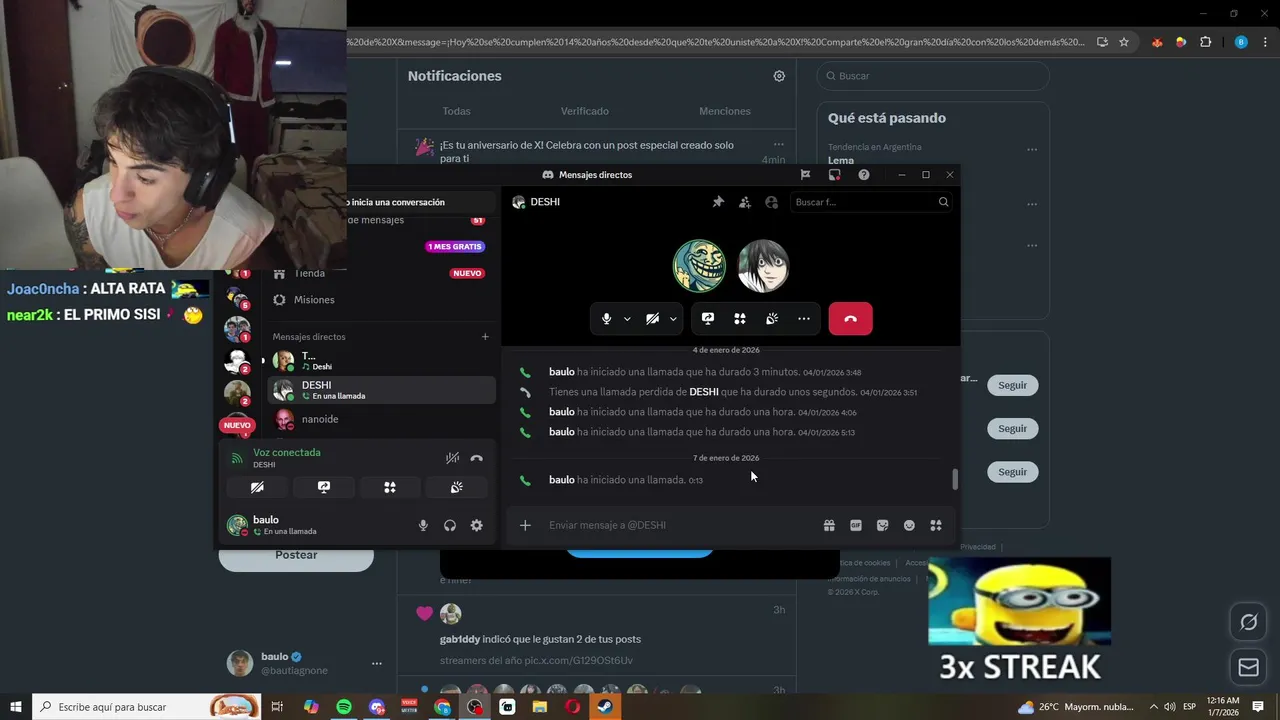Toggle noise suppression in voice panel
The image size is (1280, 720).
pyautogui.click(x=452, y=458)
